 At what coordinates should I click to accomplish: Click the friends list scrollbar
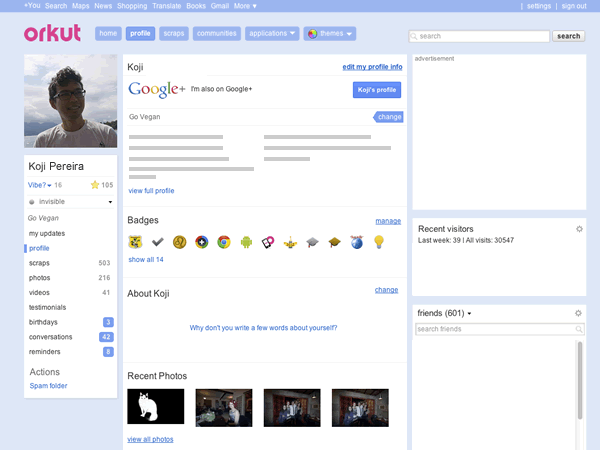click(x=579, y=380)
